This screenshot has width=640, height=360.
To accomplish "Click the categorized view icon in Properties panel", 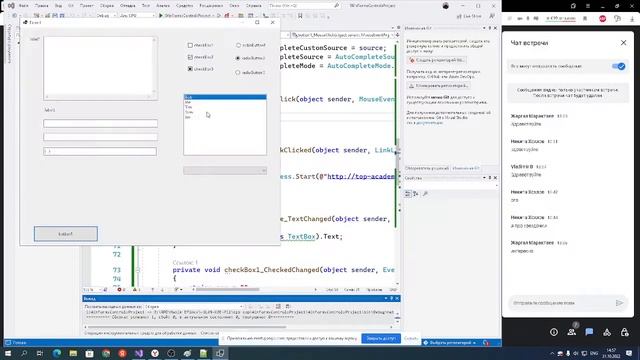I will [x=408, y=194].
